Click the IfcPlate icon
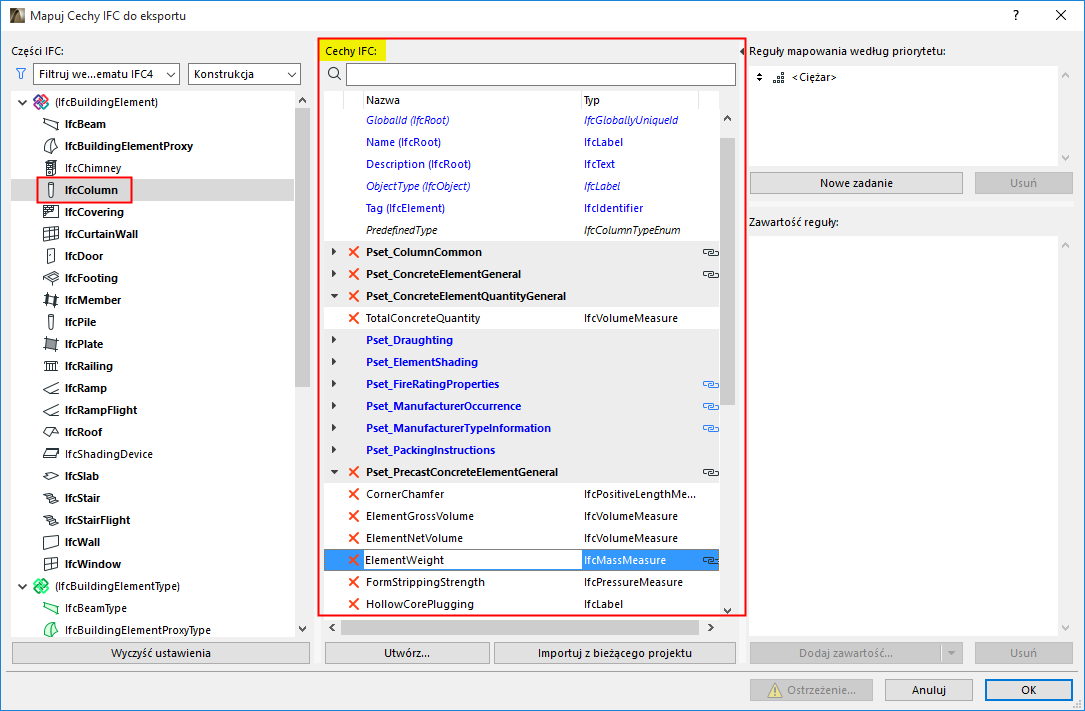The width and height of the screenshot is (1085, 711). [51, 344]
